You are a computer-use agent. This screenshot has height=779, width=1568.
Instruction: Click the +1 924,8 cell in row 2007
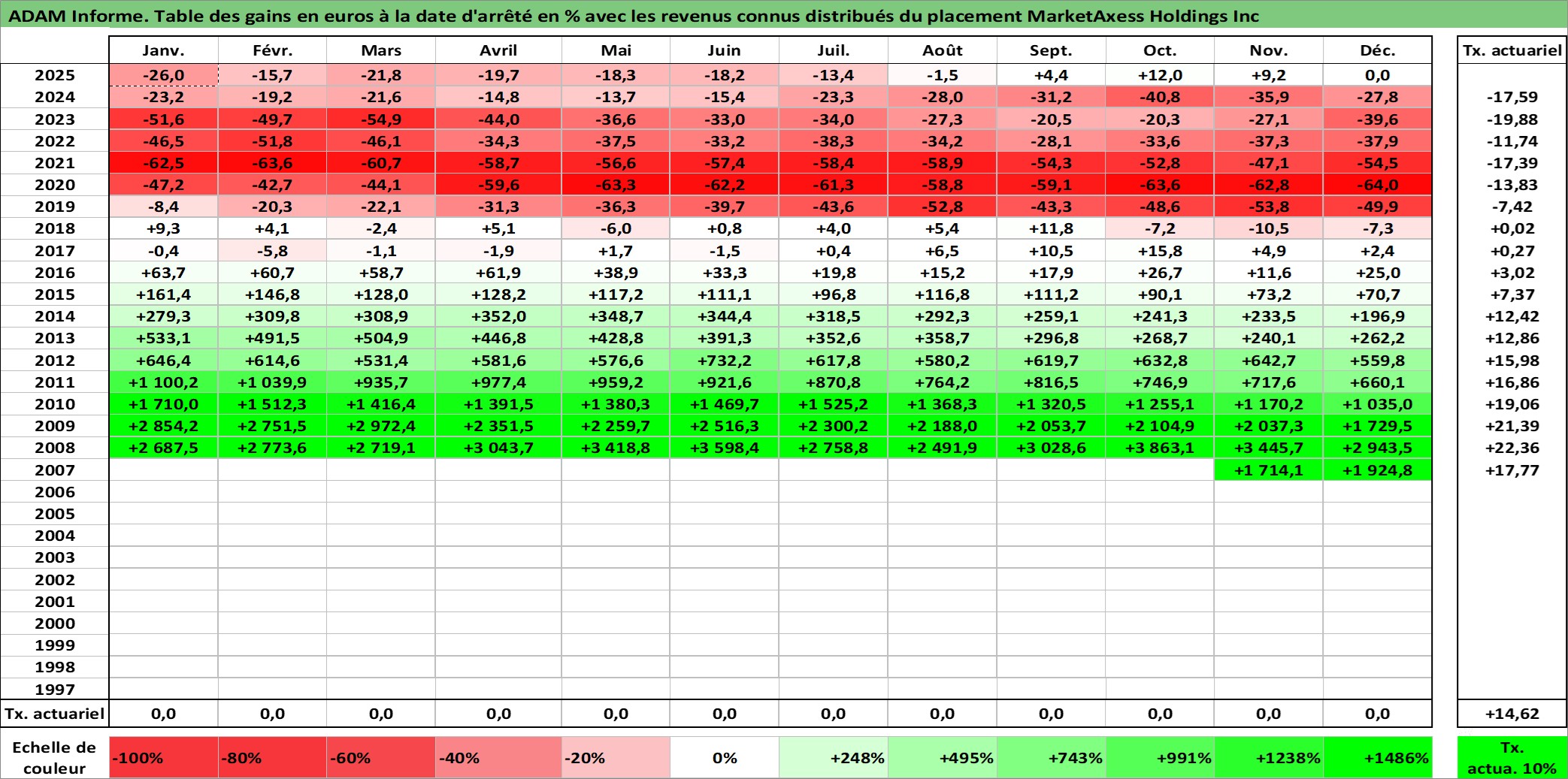[x=1377, y=470]
